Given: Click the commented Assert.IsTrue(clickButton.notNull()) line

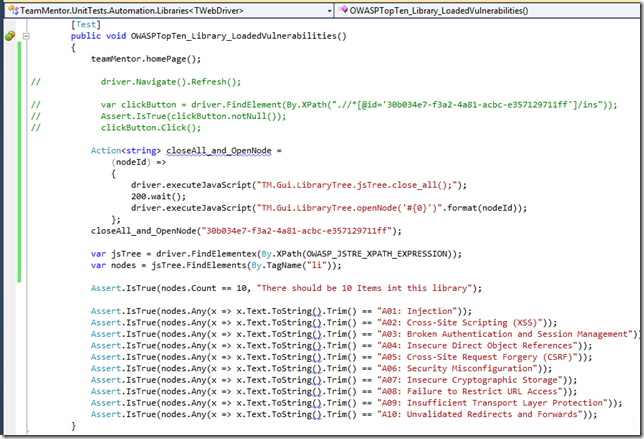Looking at the screenshot, I should 193,116.
